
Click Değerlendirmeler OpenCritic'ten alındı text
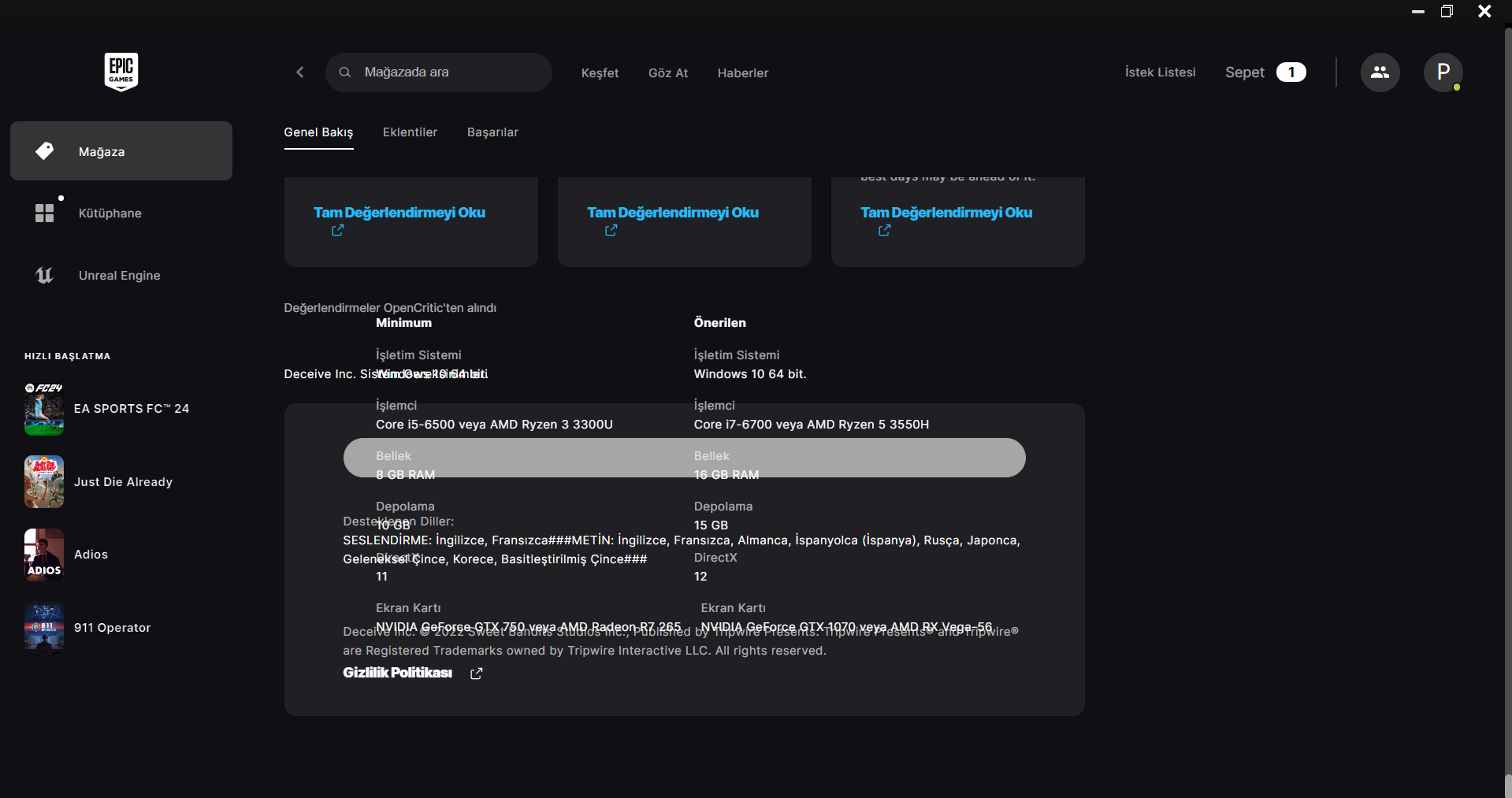(390, 308)
